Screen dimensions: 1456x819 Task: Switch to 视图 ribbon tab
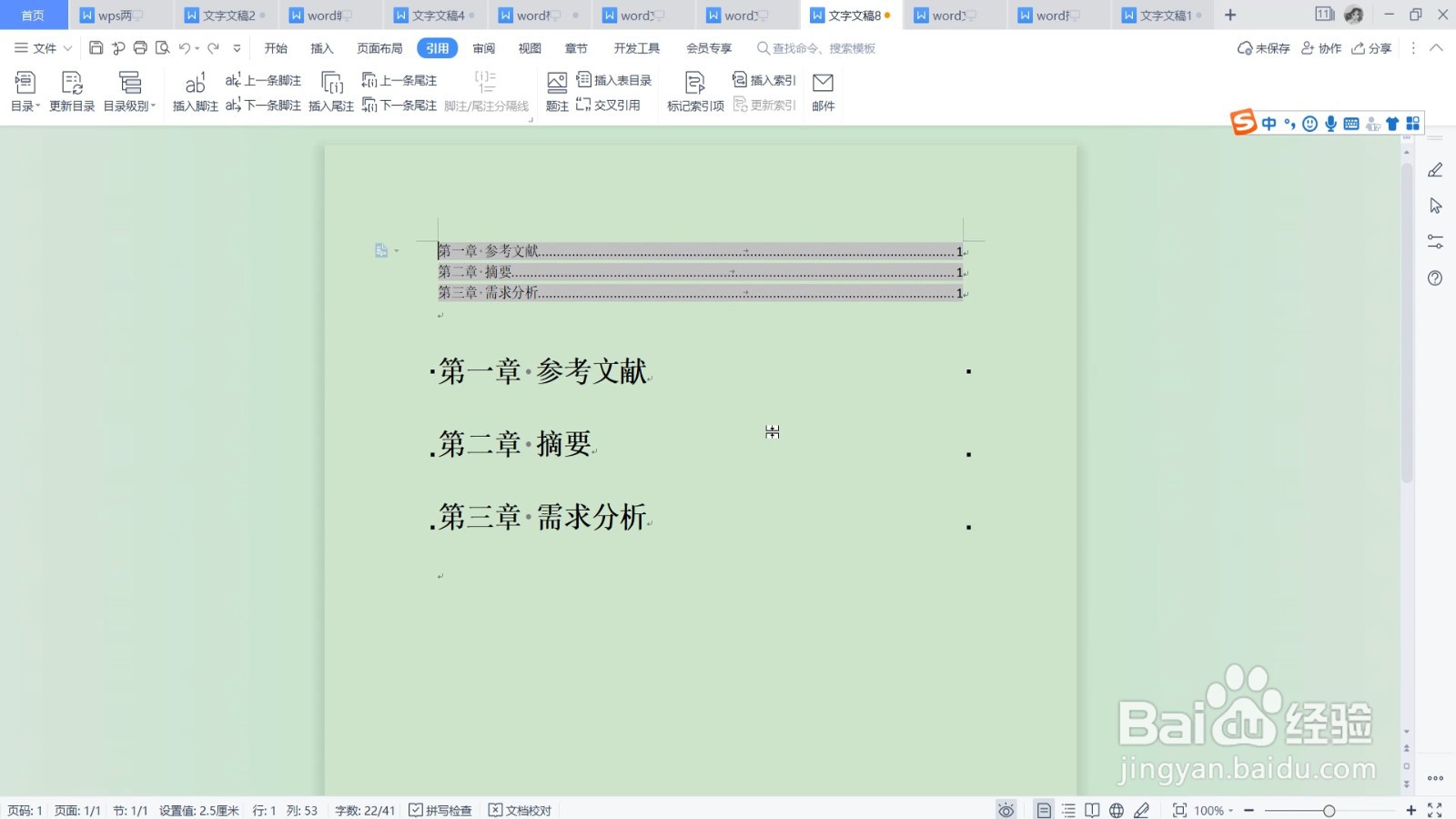530,48
